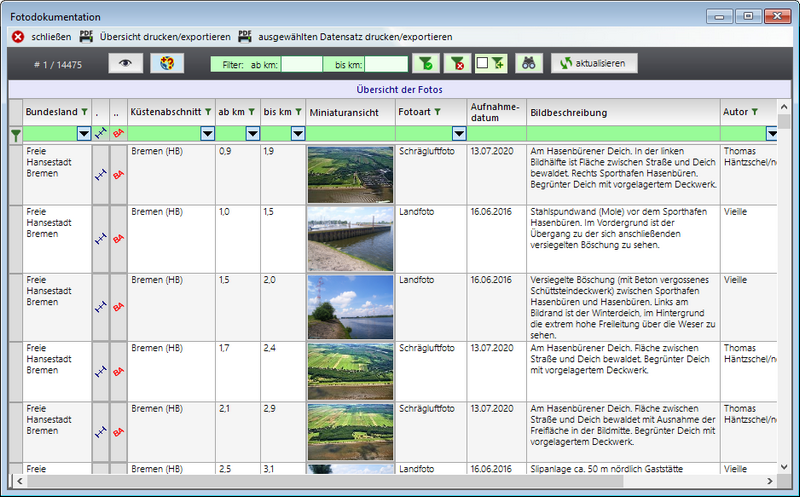
Task: Click the red schließen icon
Action: (x=18, y=37)
